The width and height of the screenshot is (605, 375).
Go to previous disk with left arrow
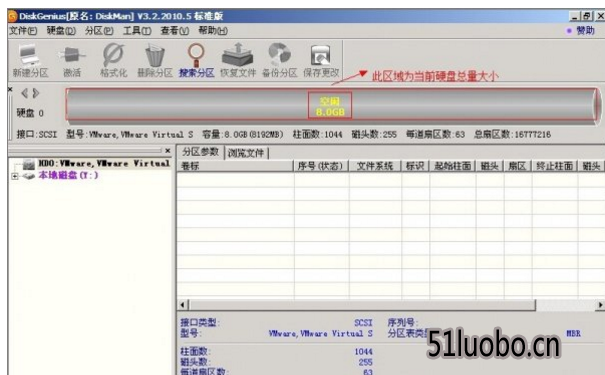click(25, 93)
